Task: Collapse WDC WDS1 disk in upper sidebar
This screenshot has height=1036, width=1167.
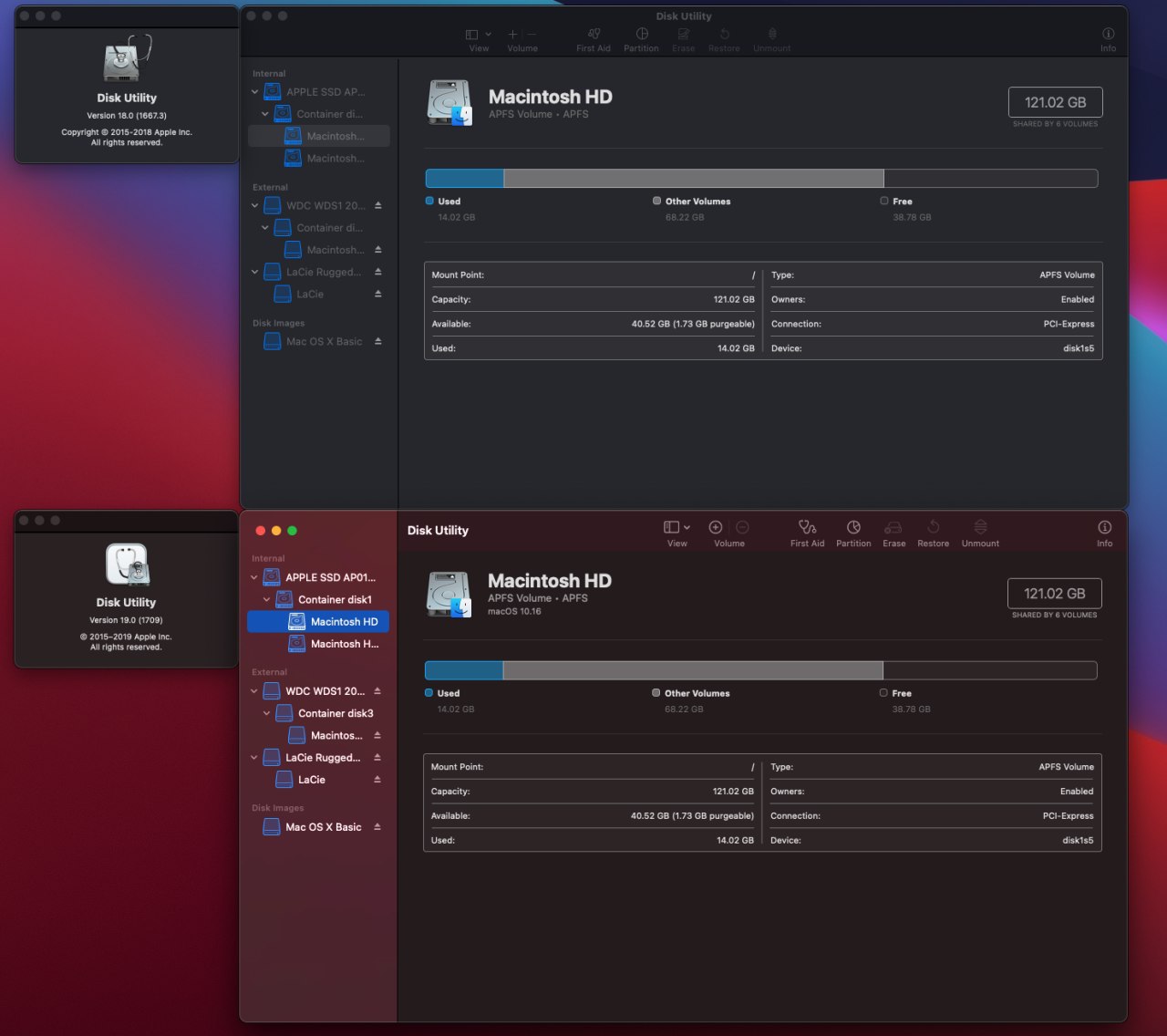Action: click(x=254, y=205)
